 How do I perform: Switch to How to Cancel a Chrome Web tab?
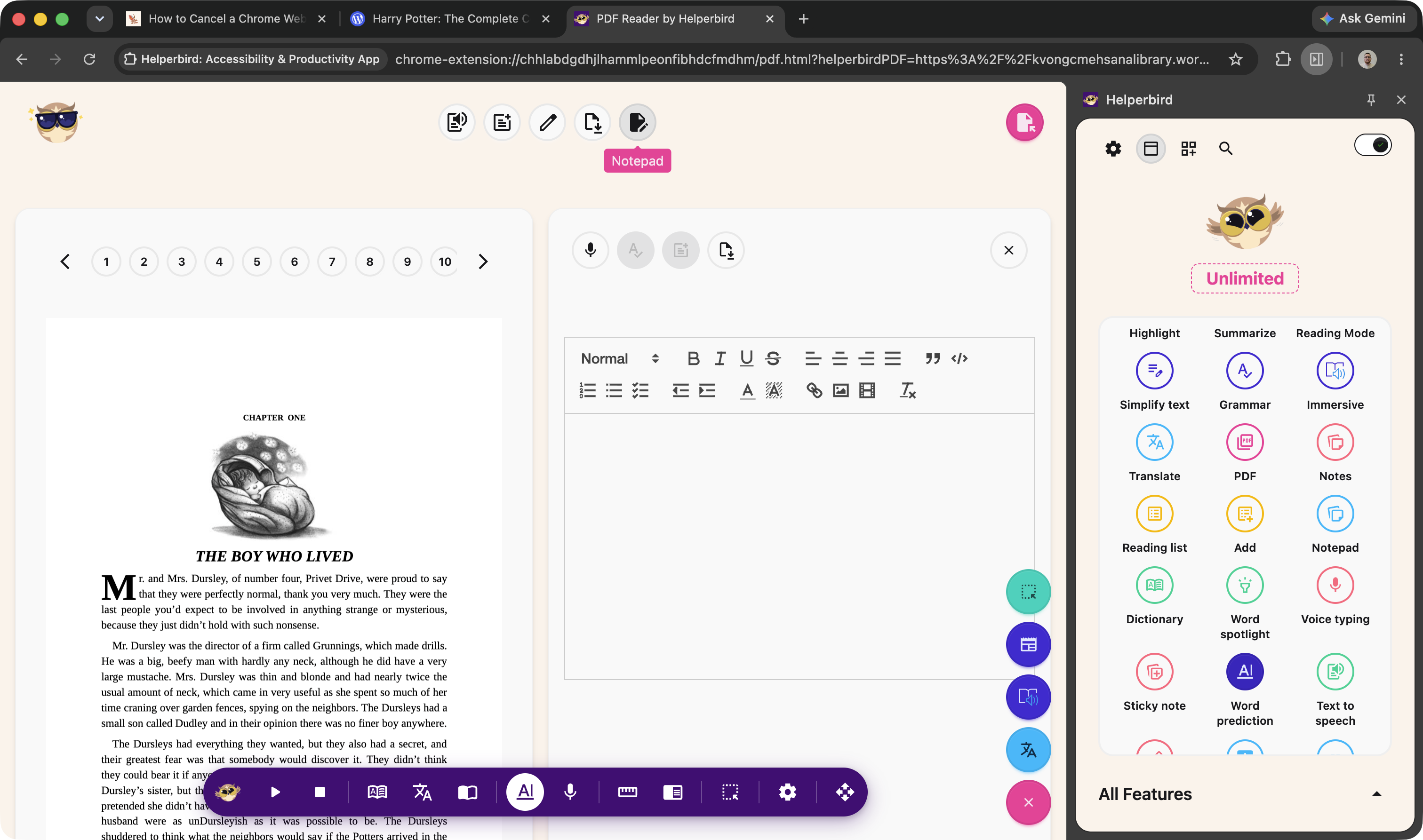pos(226,19)
